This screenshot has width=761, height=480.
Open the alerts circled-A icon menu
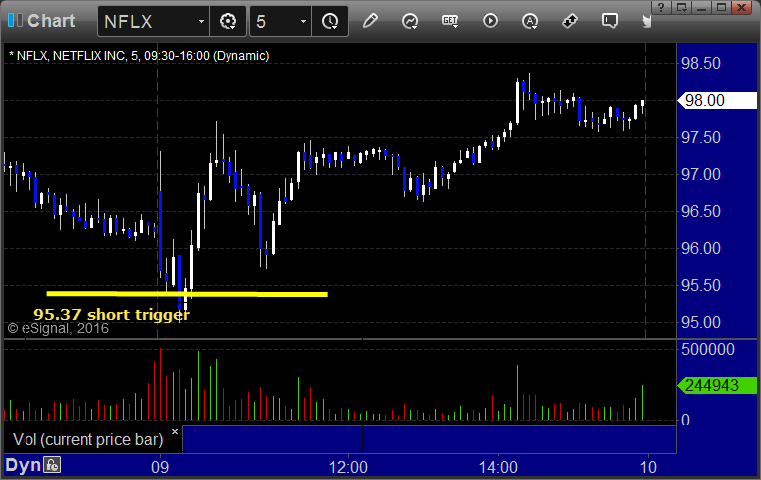pos(529,21)
